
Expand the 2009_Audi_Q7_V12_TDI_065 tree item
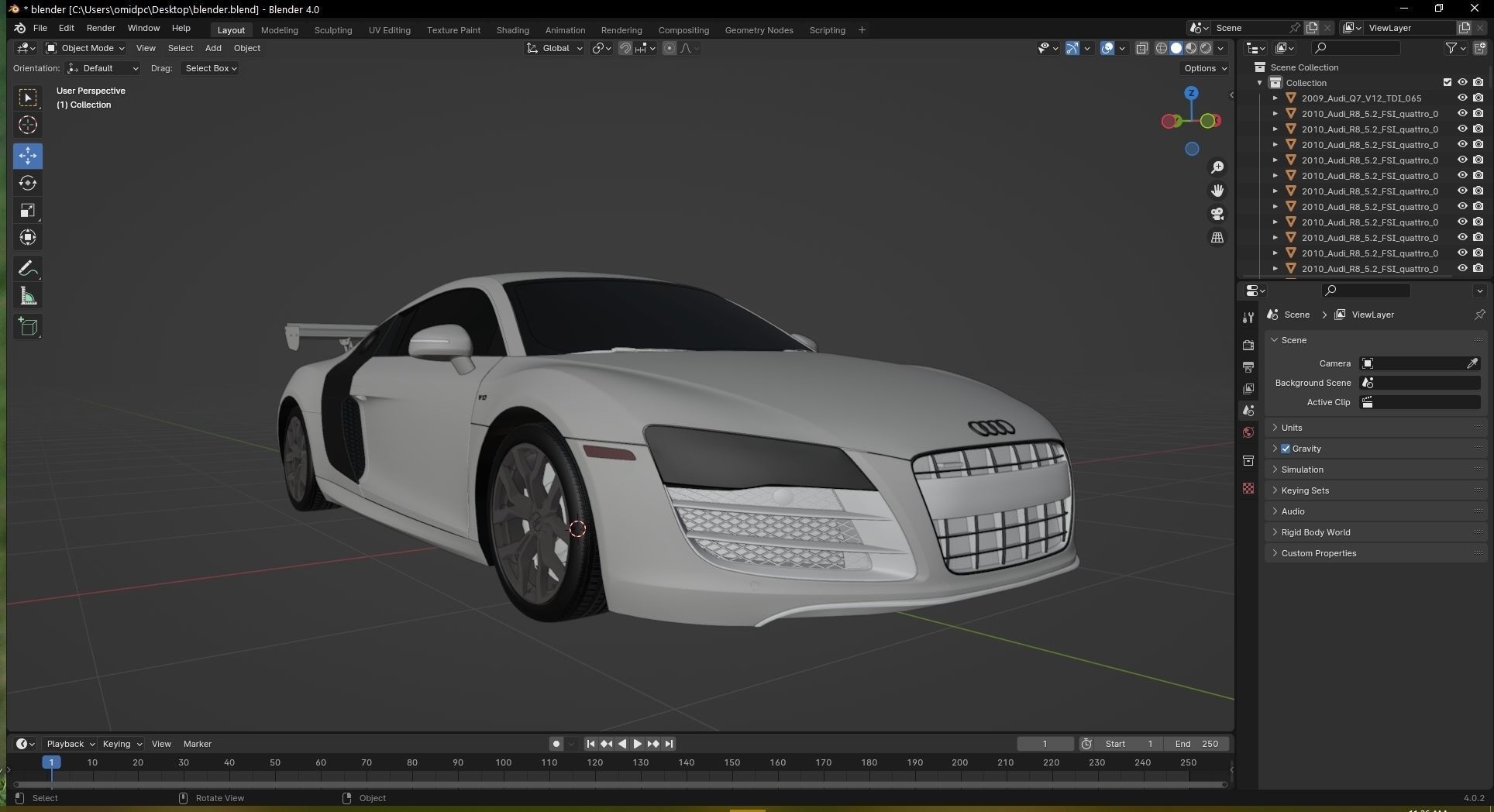pyautogui.click(x=1275, y=98)
